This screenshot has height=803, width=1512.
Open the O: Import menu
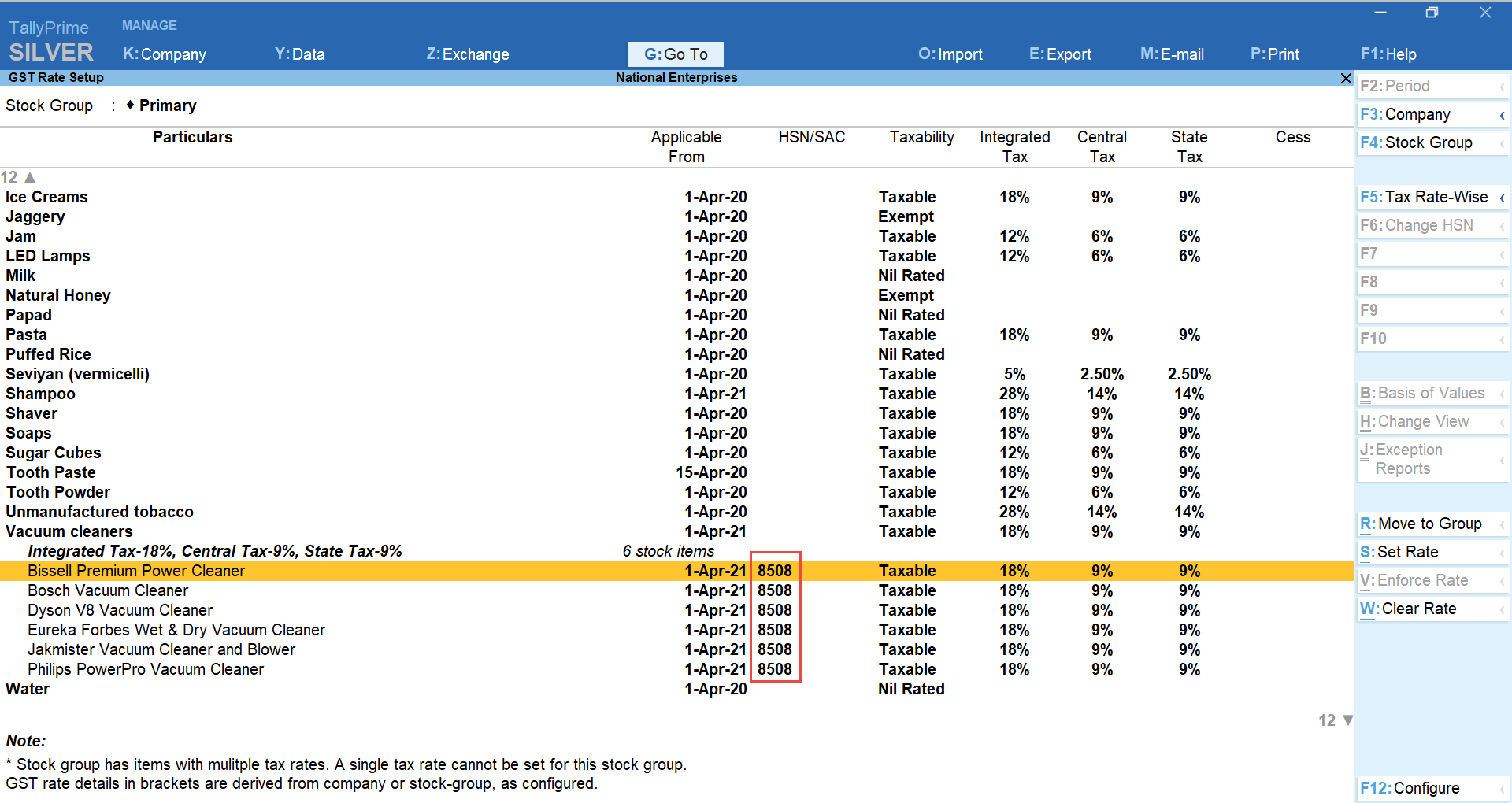click(x=951, y=54)
